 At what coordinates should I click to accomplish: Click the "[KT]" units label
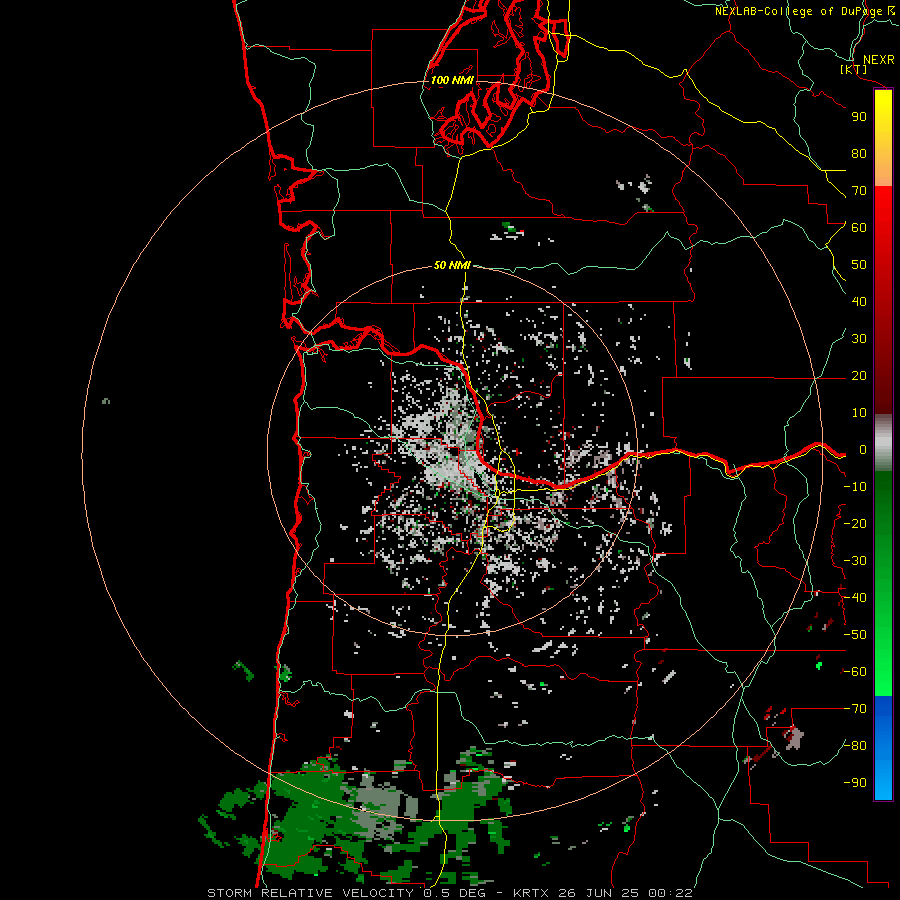coord(854,69)
